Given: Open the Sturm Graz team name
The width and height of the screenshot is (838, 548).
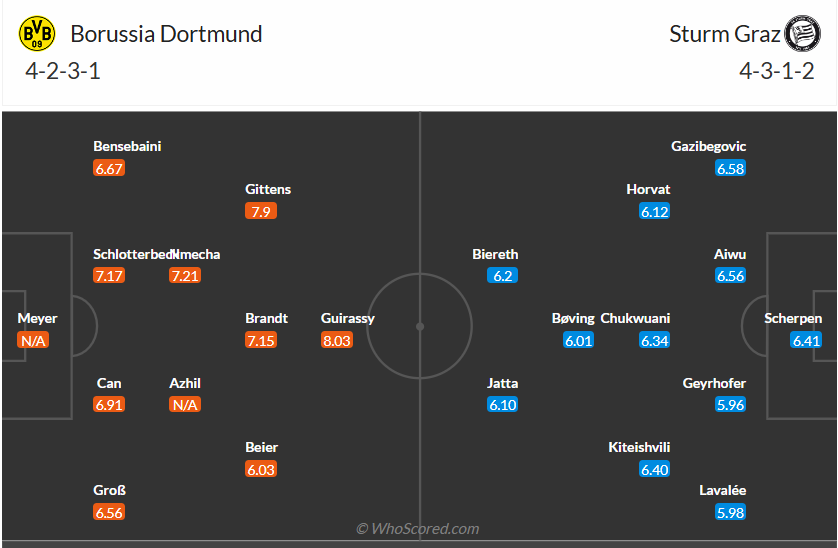Looking at the screenshot, I should click(x=725, y=34).
